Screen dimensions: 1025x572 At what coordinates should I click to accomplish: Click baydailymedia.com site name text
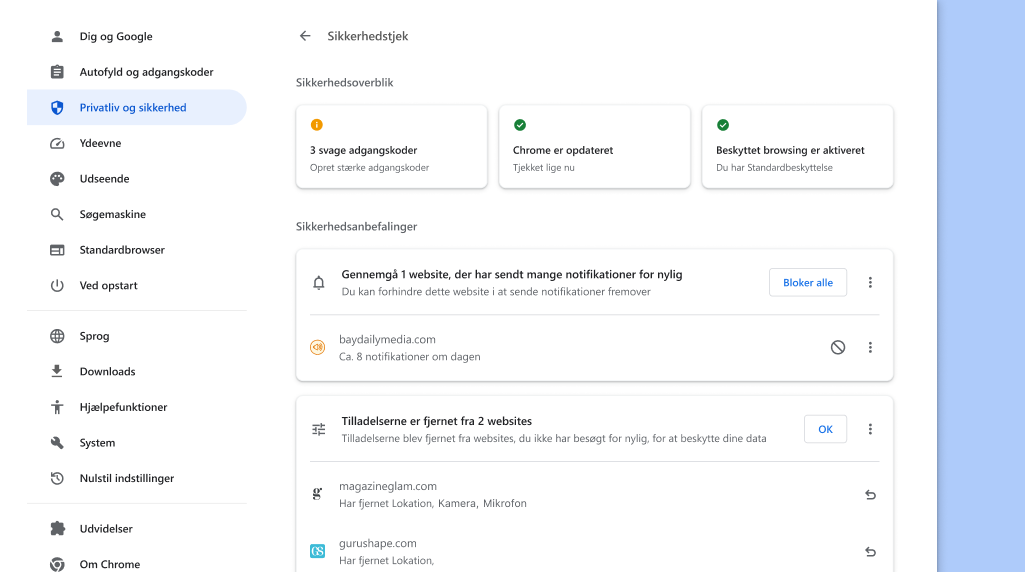pos(387,339)
